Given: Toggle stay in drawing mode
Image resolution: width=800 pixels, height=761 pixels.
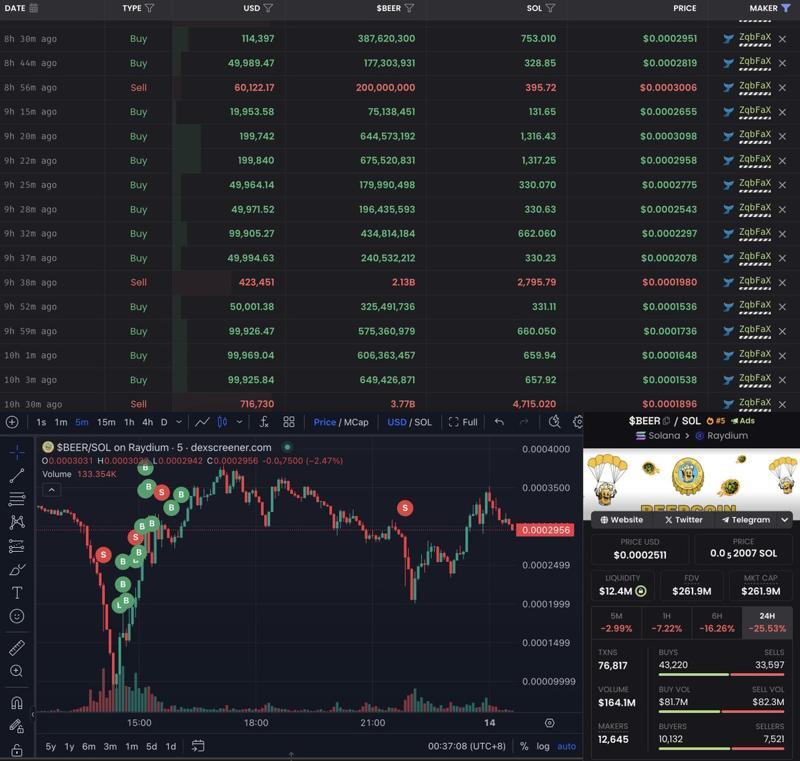Looking at the screenshot, I should click(17, 726).
